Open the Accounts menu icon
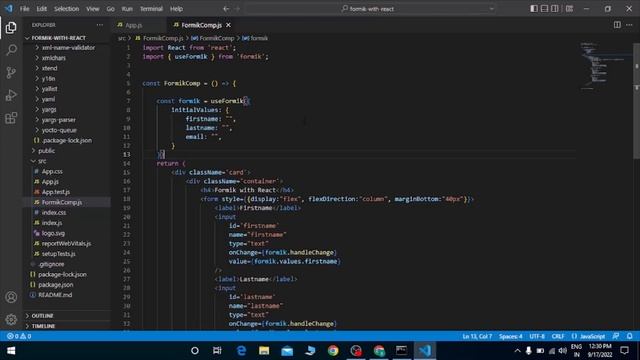Image resolution: width=640 pixels, height=360 pixels. pyautogui.click(x=11, y=297)
